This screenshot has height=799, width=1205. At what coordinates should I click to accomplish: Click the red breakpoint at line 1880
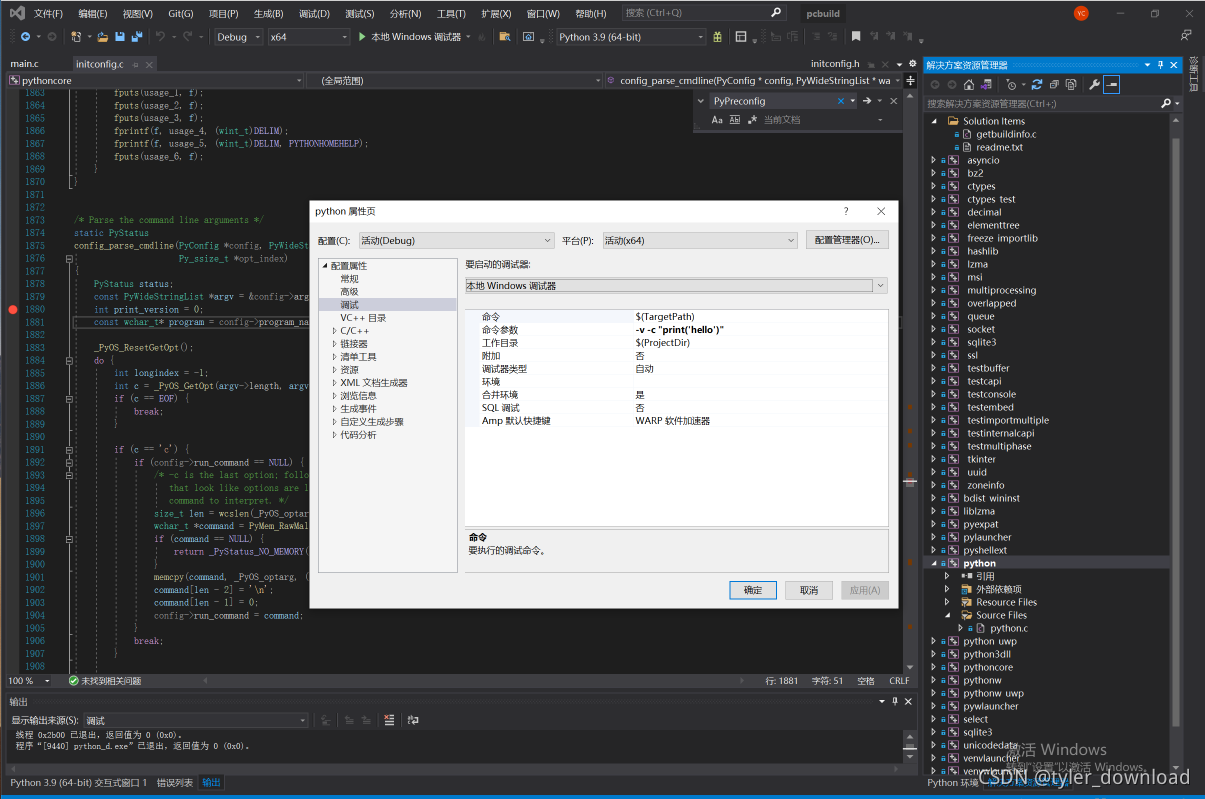pyautogui.click(x=13, y=310)
